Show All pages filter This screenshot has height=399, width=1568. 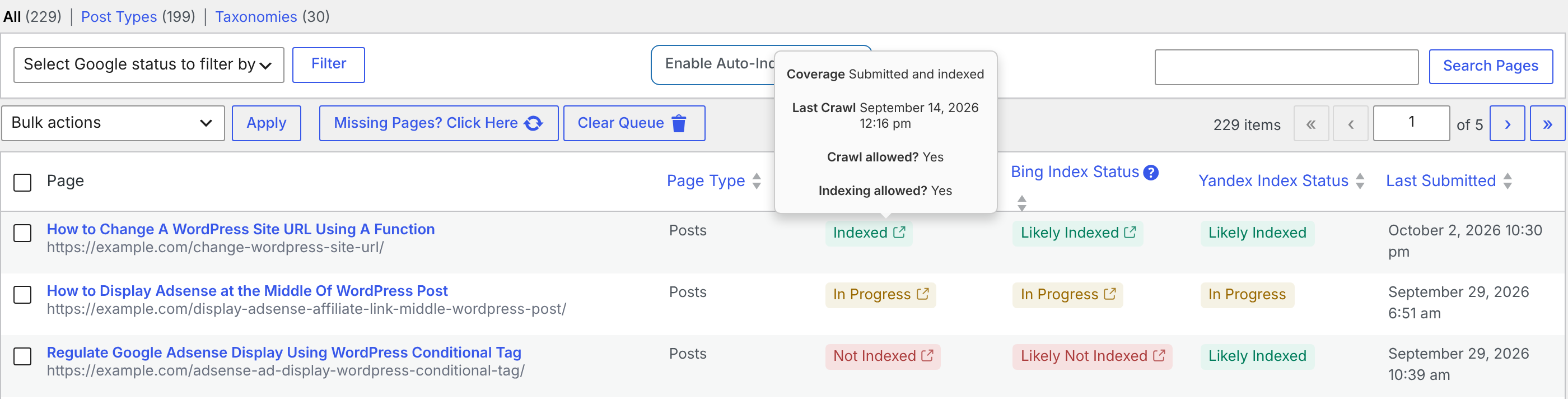[12, 16]
